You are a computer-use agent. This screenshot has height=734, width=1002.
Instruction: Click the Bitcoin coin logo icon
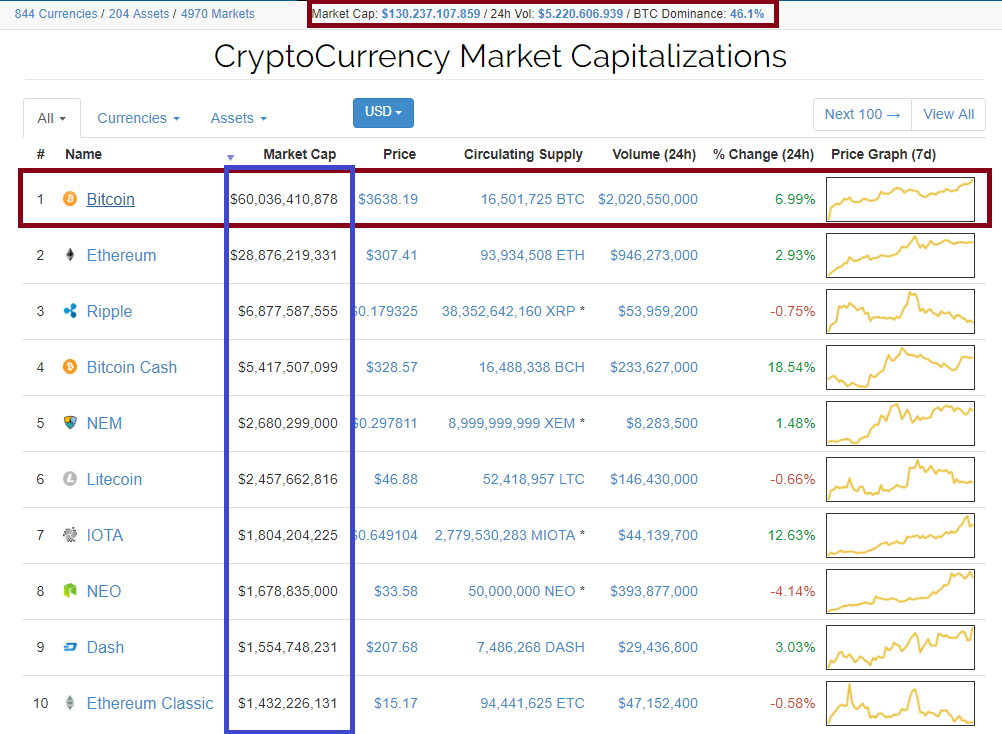point(70,199)
